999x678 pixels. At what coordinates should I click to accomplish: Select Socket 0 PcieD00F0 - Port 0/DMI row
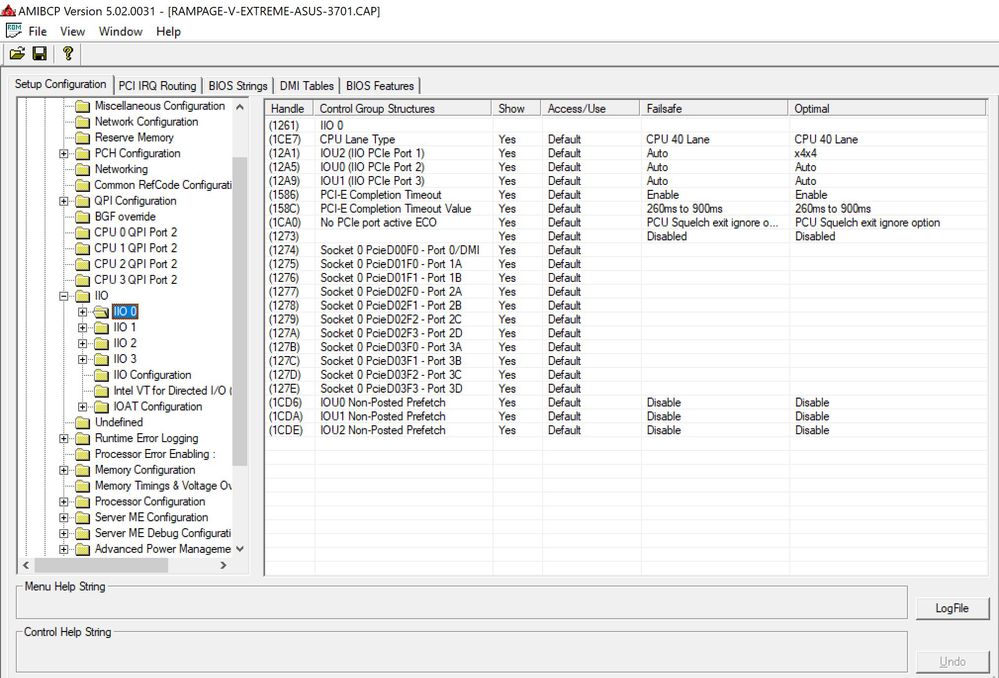(626, 250)
